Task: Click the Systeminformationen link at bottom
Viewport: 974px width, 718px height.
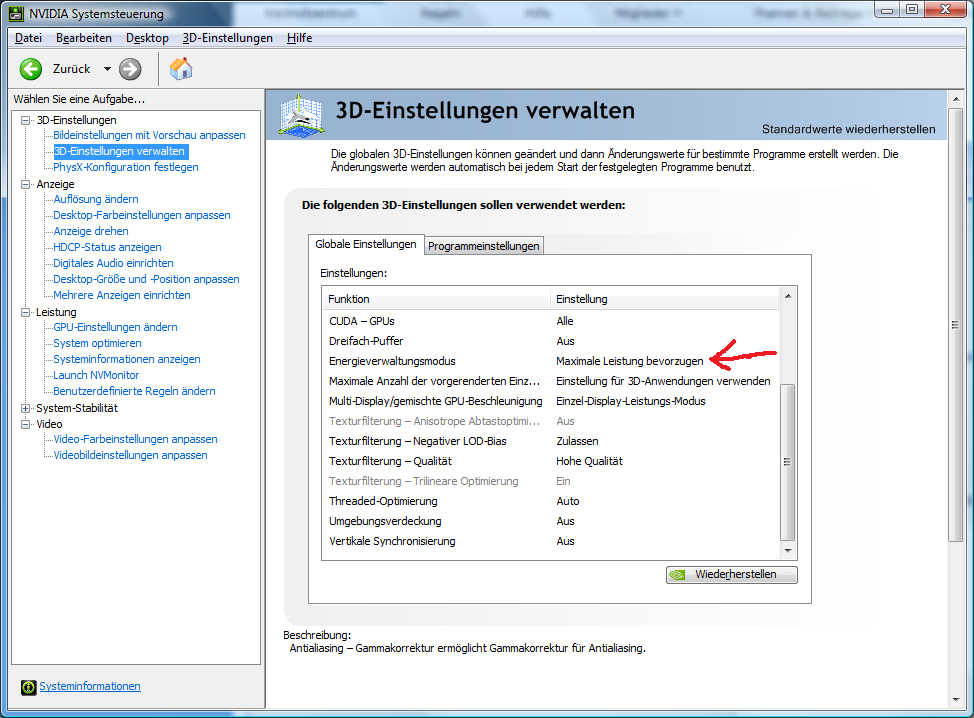Action: 90,686
